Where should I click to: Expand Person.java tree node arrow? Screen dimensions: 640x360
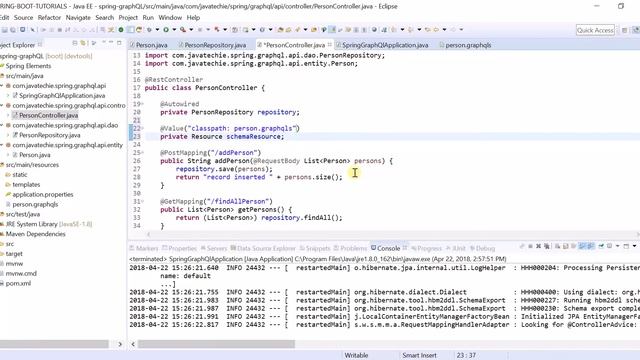(8, 155)
